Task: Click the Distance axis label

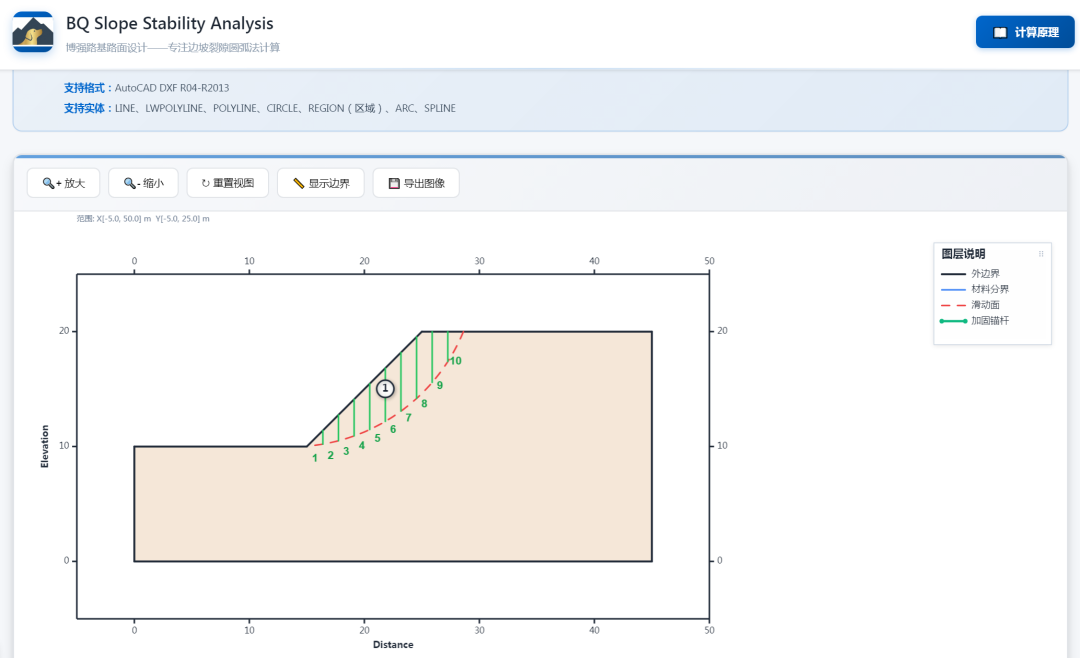Action: click(x=393, y=645)
